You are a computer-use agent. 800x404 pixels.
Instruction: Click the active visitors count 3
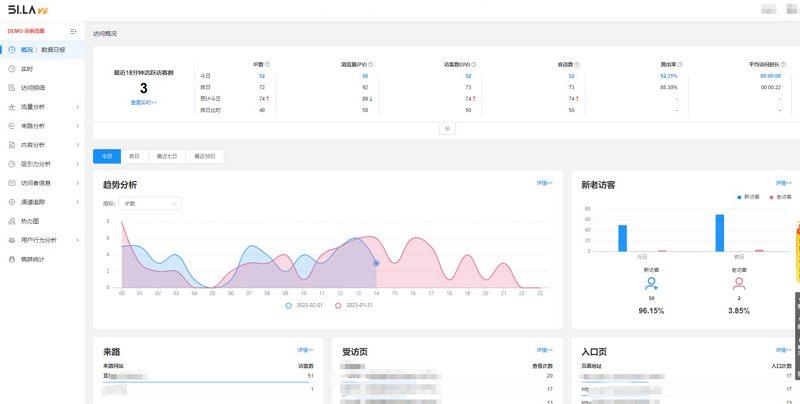point(143,88)
